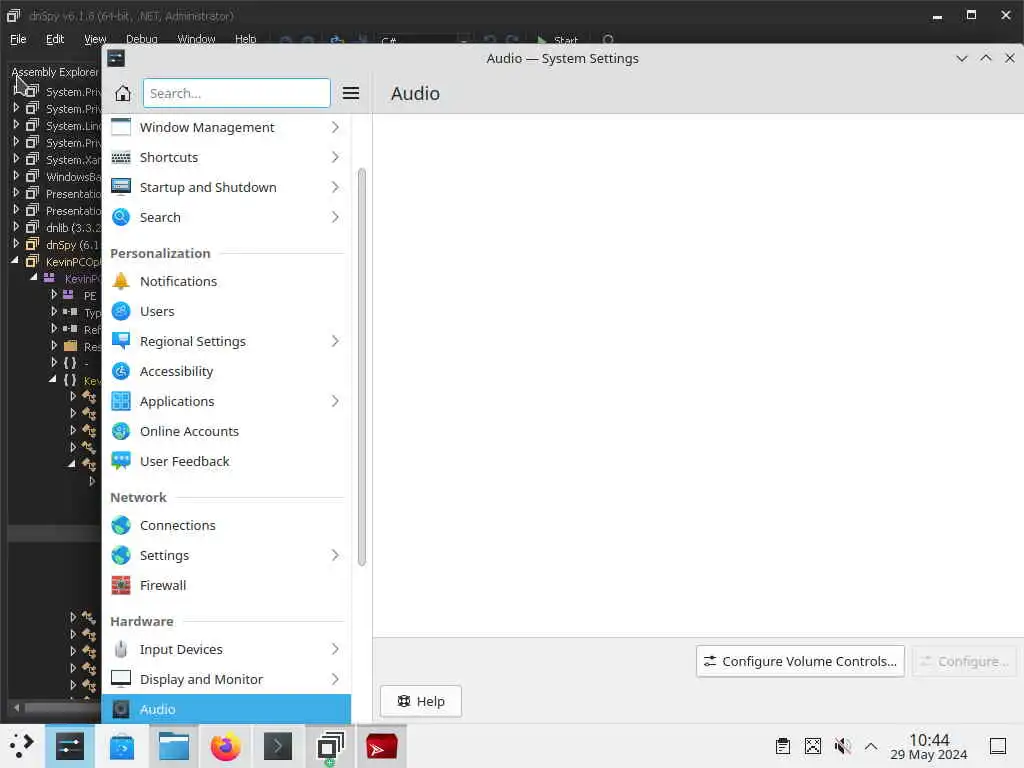Viewport: 1024px width, 768px height.
Task: Expand the Shortcuts chevron
Action: pyautogui.click(x=335, y=157)
